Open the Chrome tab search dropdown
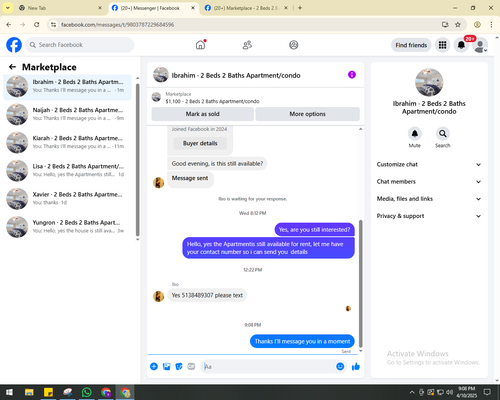Viewport: 500px width, 400px height. pyautogui.click(x=8, y=8)
